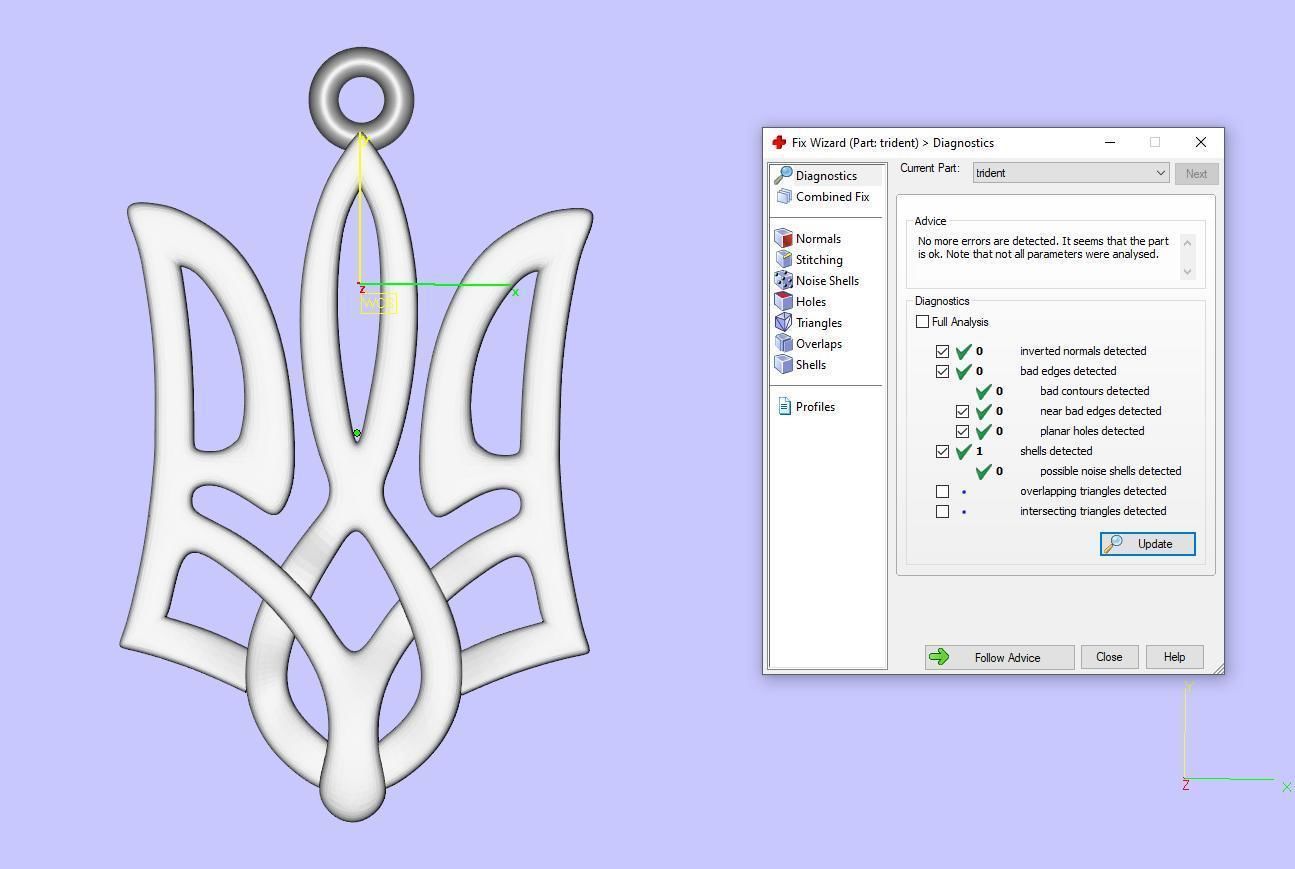Viewport: 1295px width, 869px height.
Task: Click the Triangles label in sidebar
Action: coord(819,323)
